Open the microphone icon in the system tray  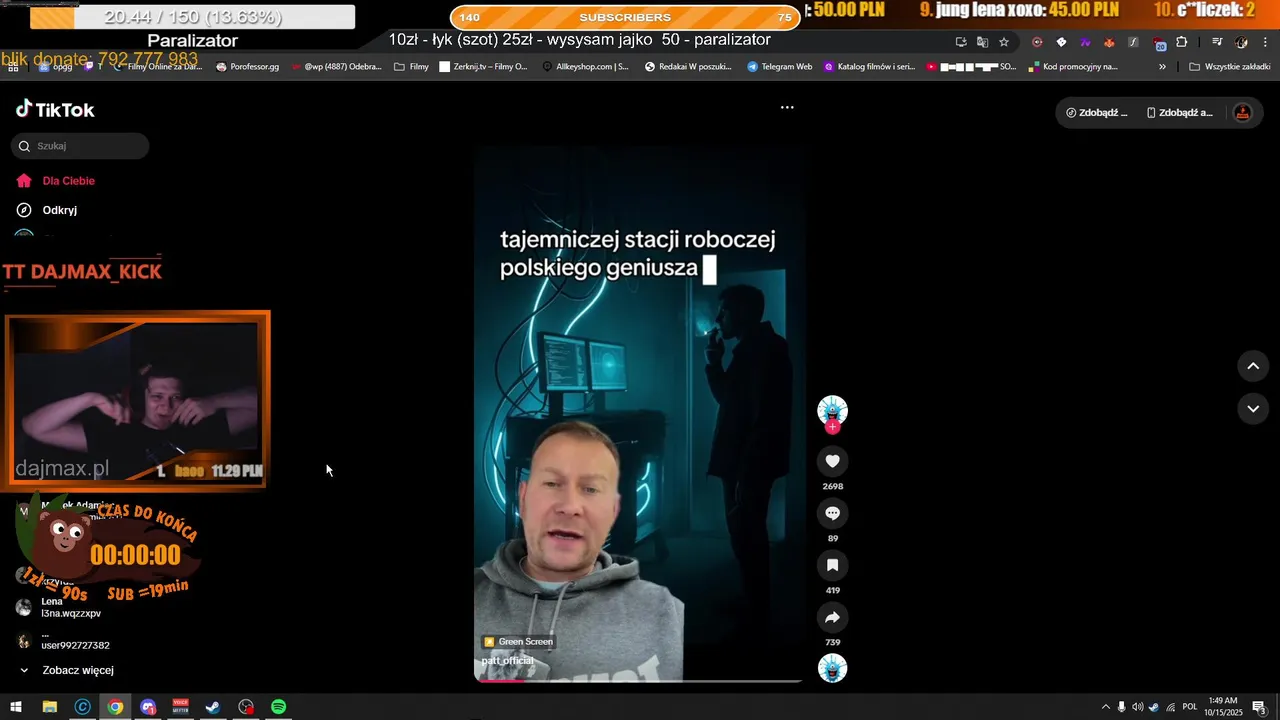click(1121, 707)
